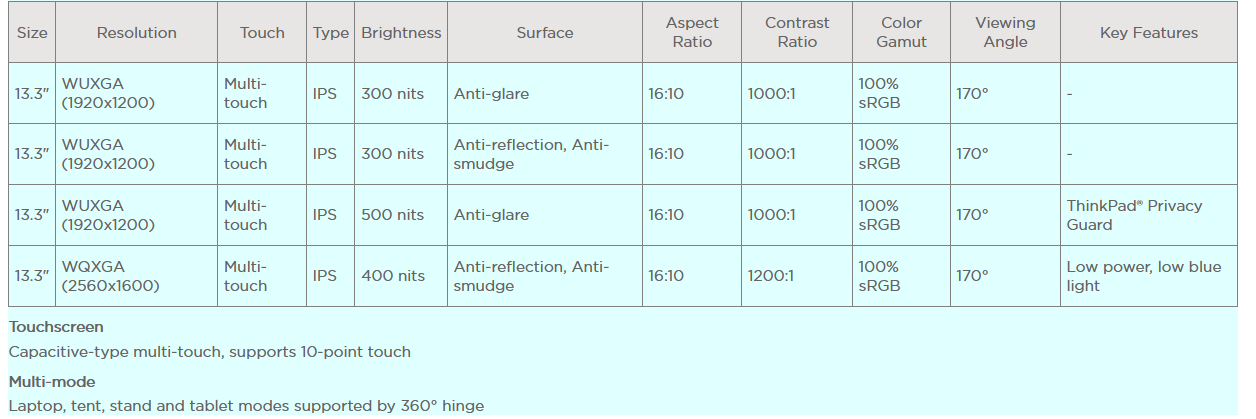The image size is (1256, 419).
Task: Click the Viewing Angle column header
Action: (x=1005, y=33)
